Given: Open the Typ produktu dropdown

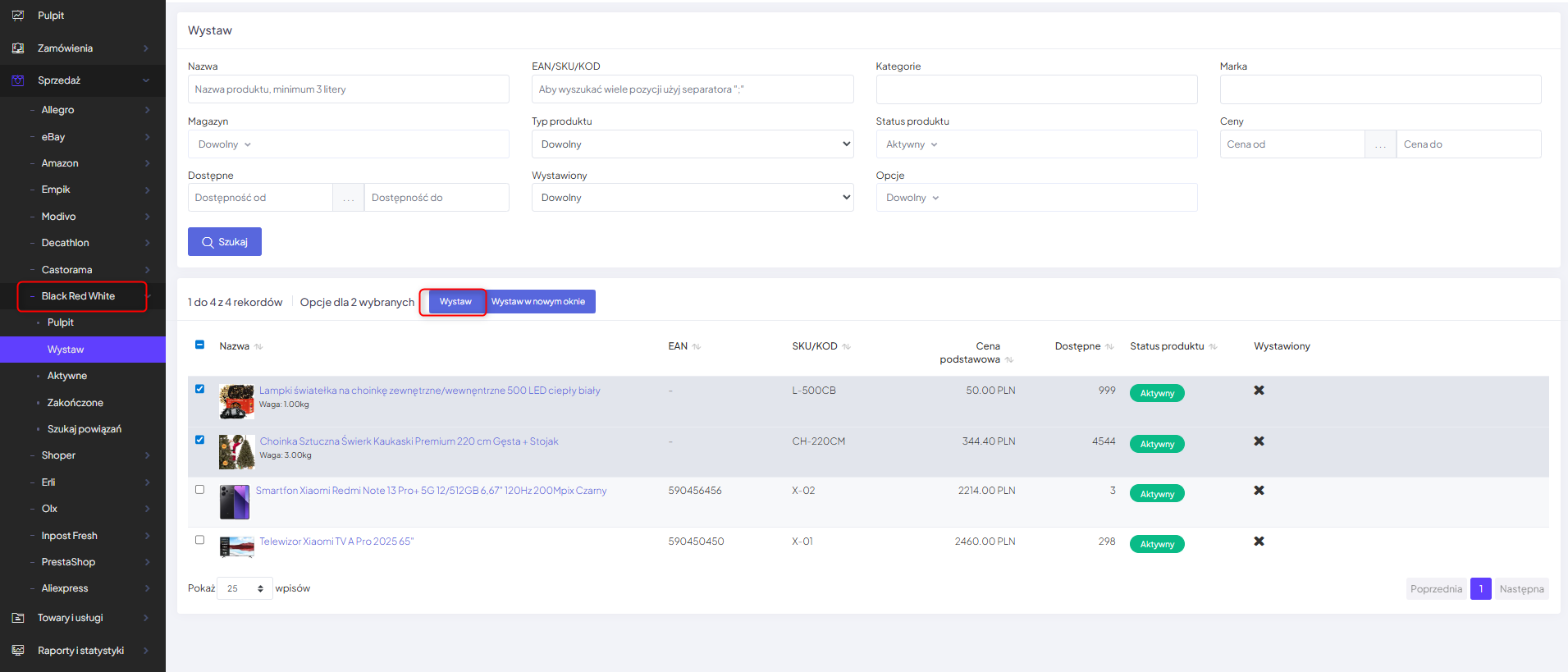Looking at the screenshot, I should coord(692,144).
